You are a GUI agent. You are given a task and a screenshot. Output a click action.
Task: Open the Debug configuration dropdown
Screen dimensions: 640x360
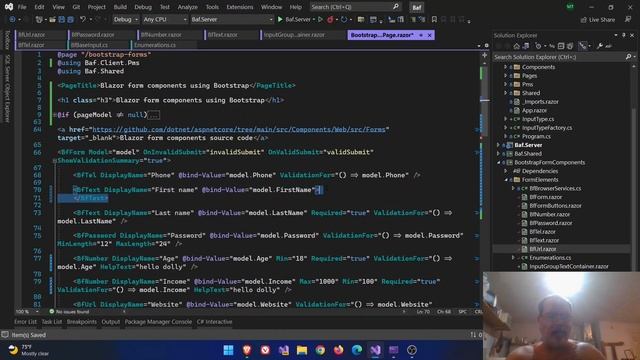coord(125,19)
